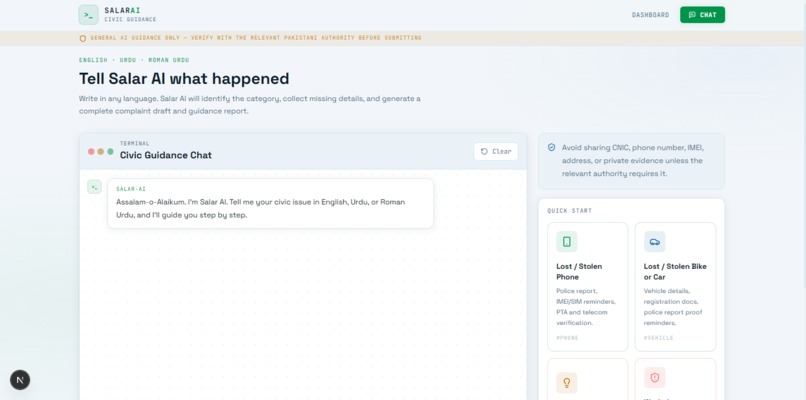Click the QUICK START label
The height and width of the screenshot is (400, 806).
click(570, 211)
